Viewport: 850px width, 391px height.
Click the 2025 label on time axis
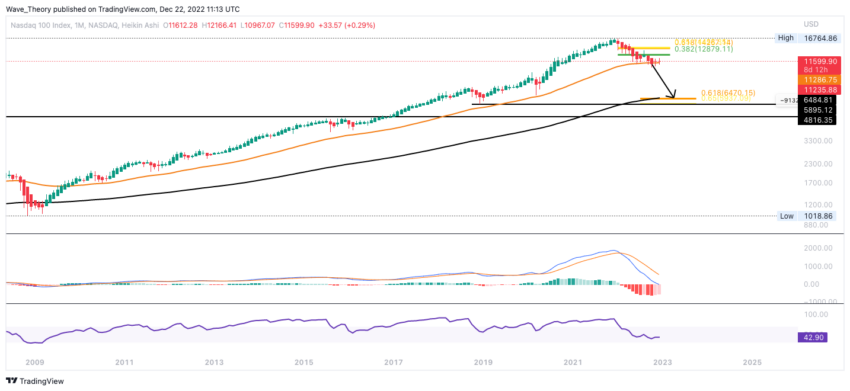(751, 362)
